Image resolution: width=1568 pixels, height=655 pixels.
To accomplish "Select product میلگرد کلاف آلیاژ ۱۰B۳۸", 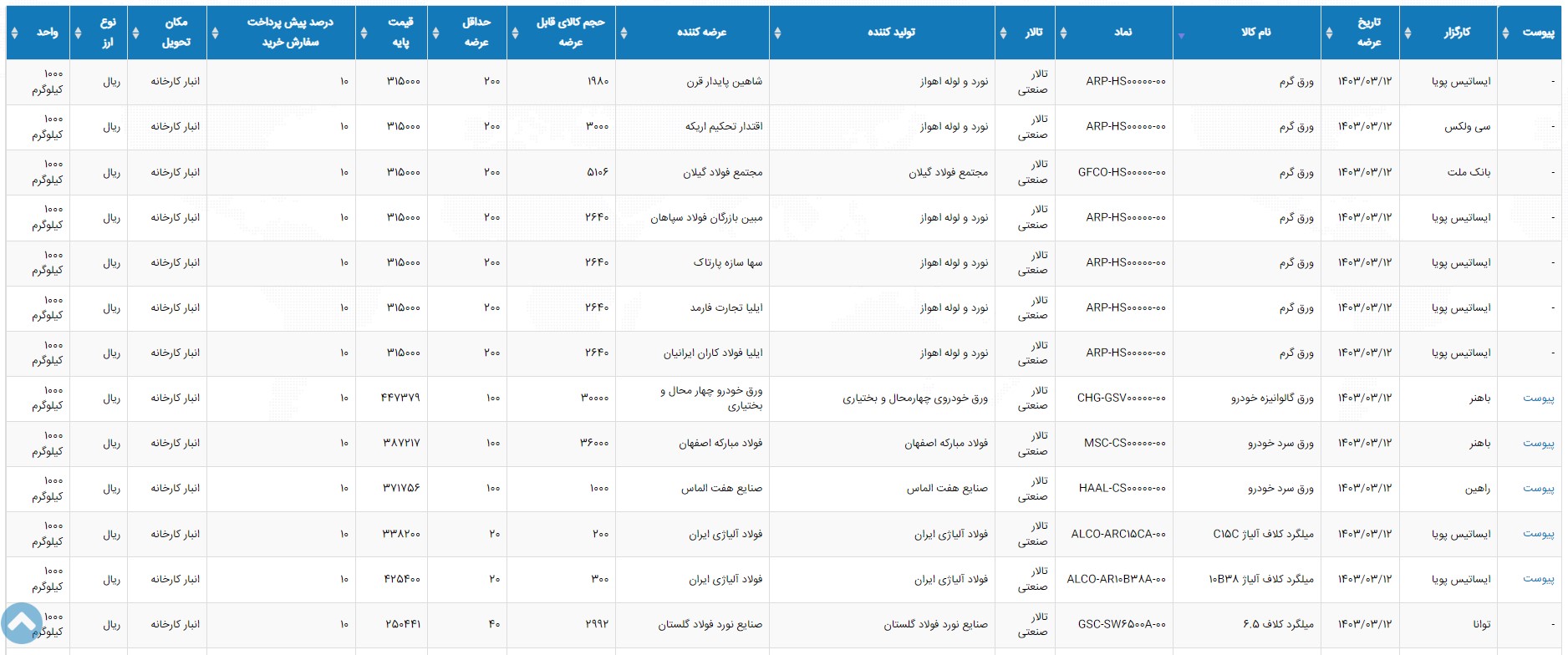I will click(1261, 578).
